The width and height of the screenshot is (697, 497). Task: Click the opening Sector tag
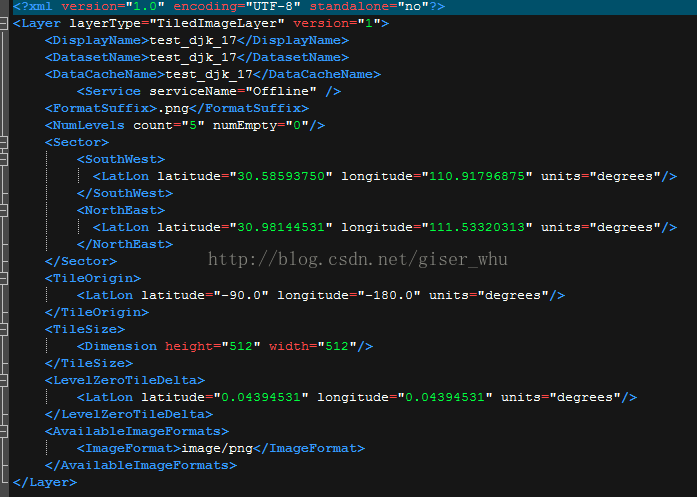click(x=77, y=143)
